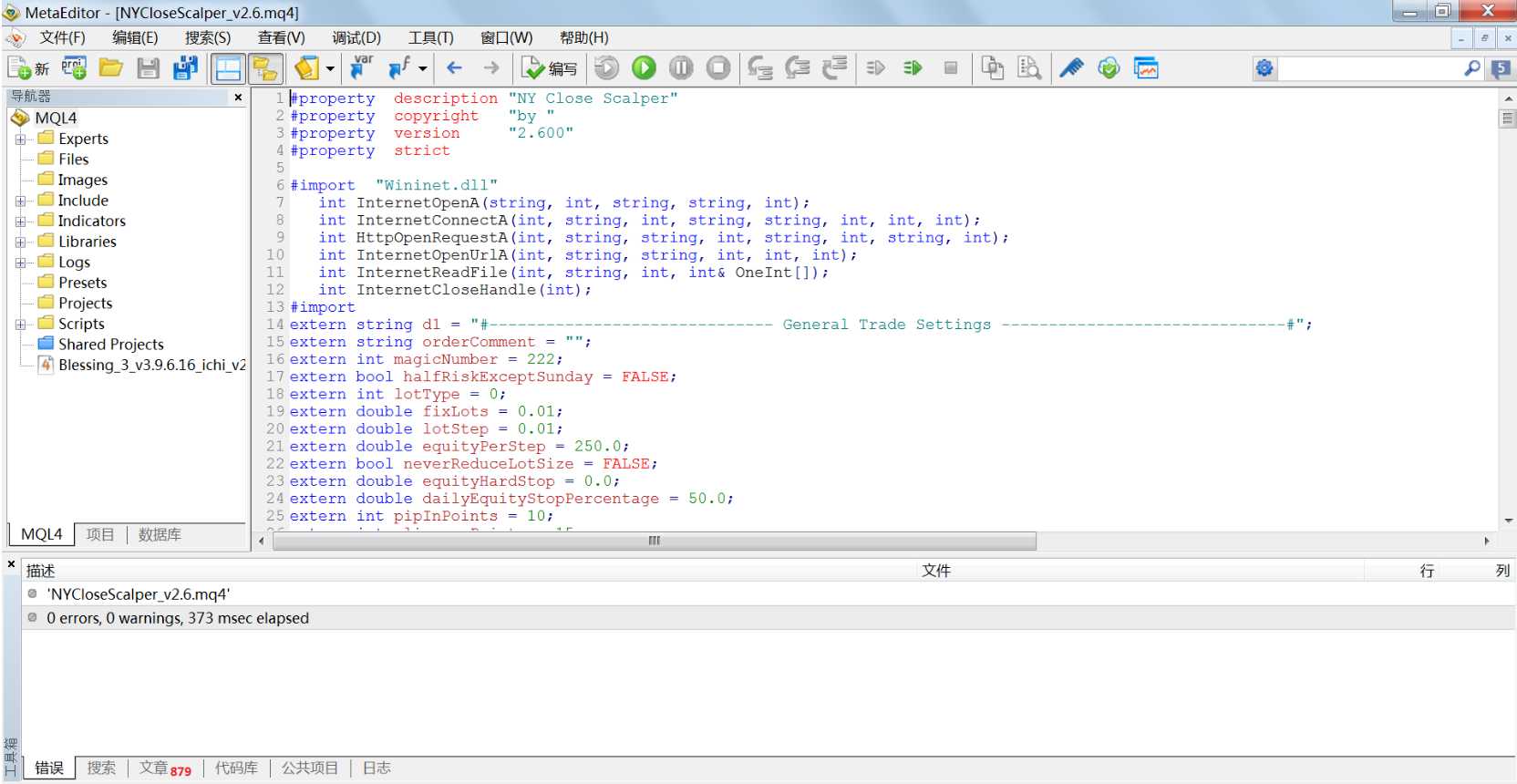1517x784 pixels.
Task: Compile the code with the 编写 button
Action: 550,68
